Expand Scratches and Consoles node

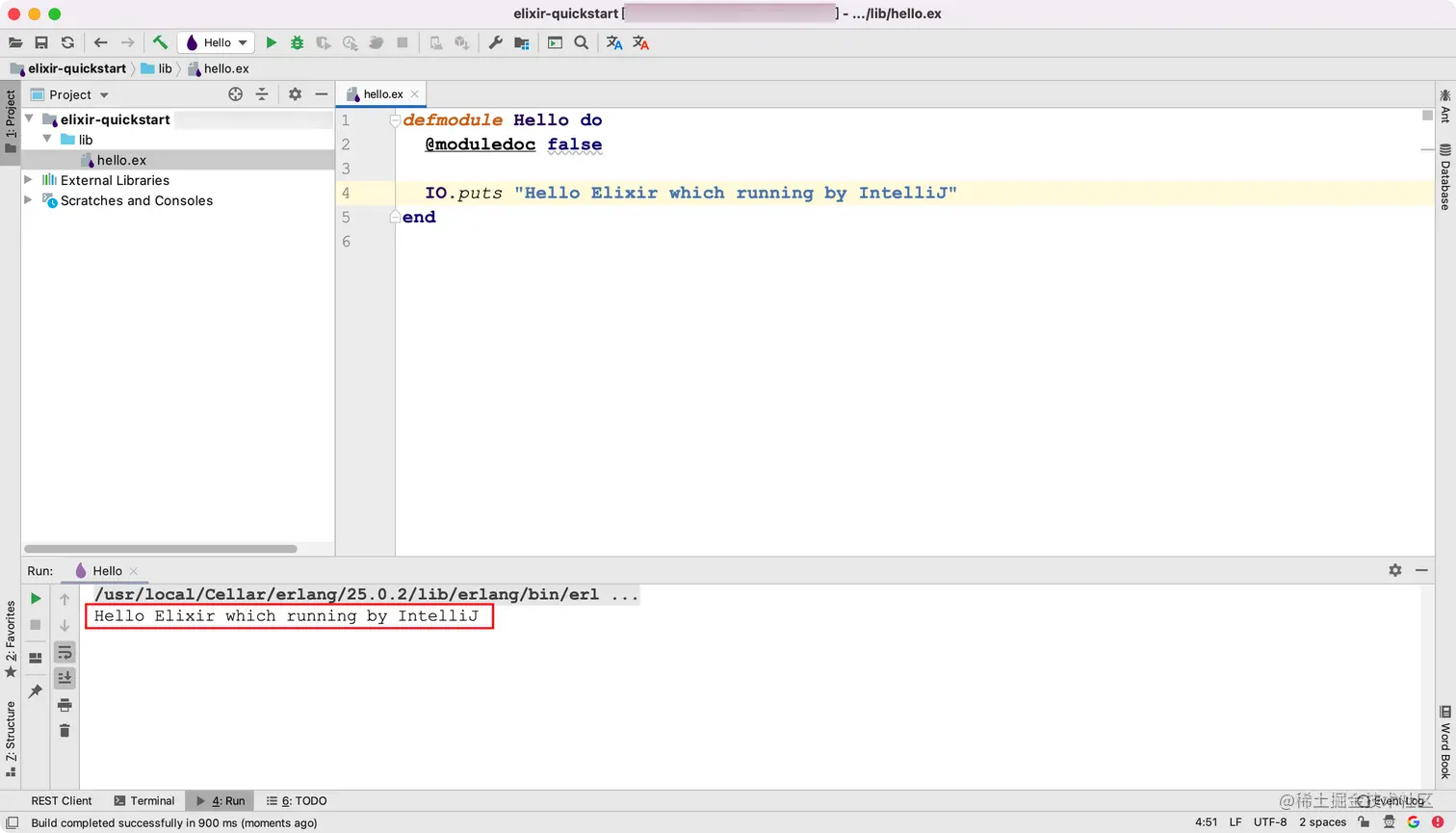coord(29,200)
